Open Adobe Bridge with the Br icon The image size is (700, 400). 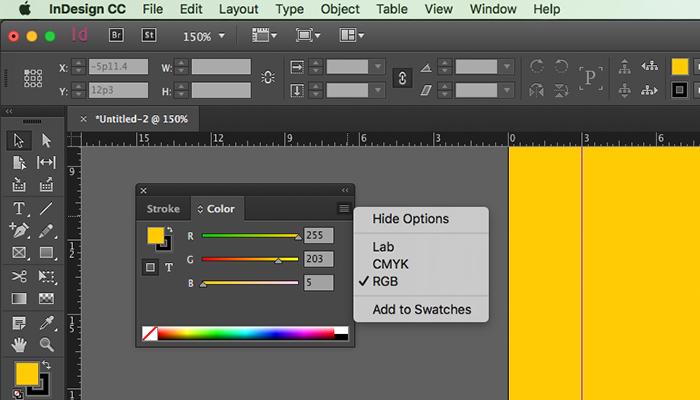(x=116, y=36)
